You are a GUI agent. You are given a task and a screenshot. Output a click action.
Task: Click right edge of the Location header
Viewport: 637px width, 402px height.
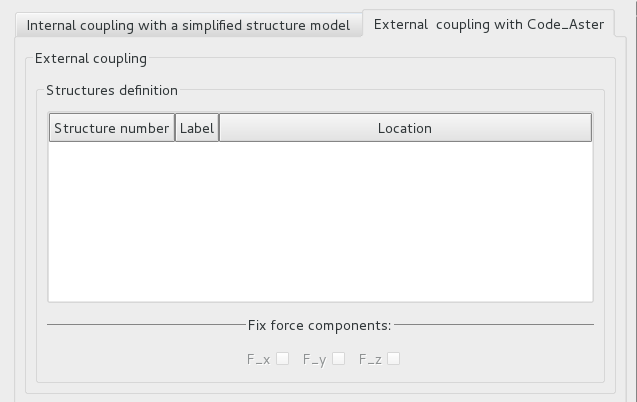(591, 128)
